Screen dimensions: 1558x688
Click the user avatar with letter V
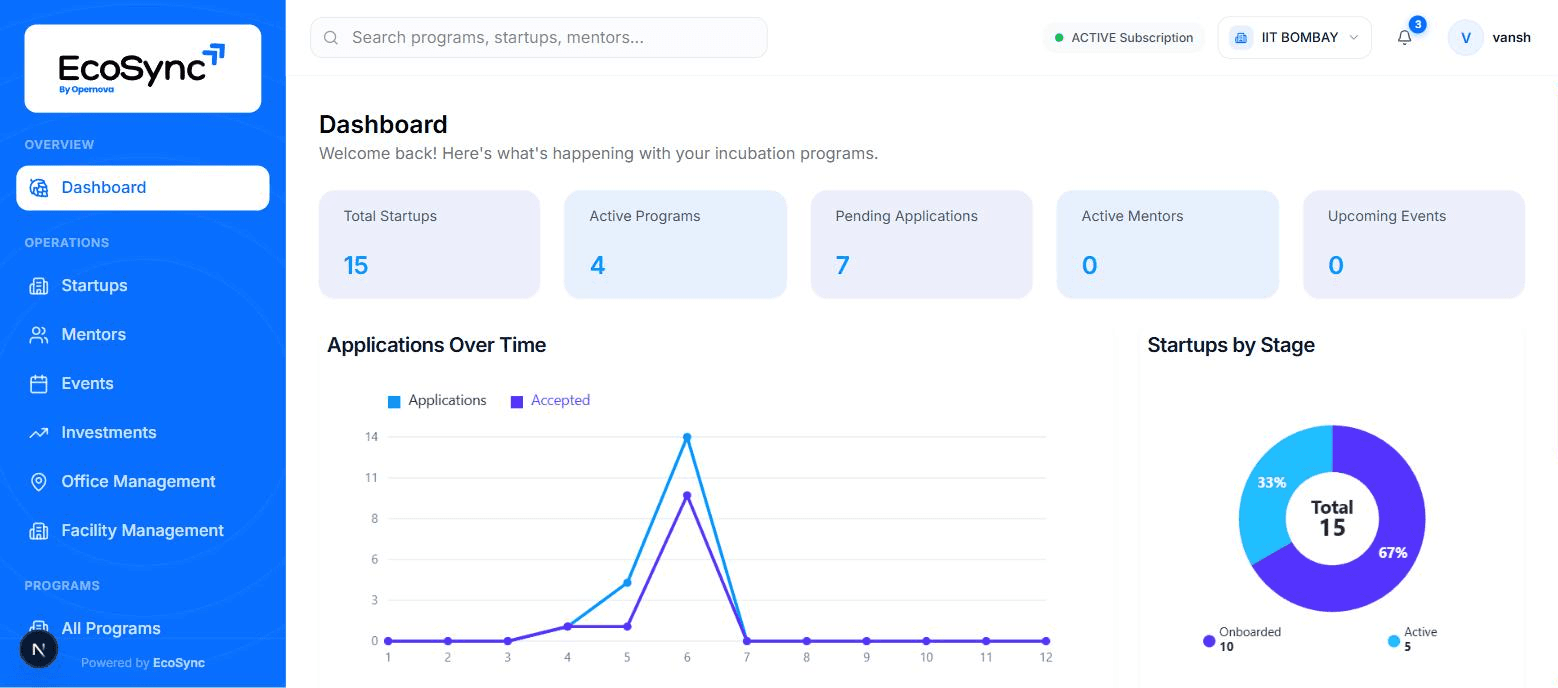pos(1466,37)
